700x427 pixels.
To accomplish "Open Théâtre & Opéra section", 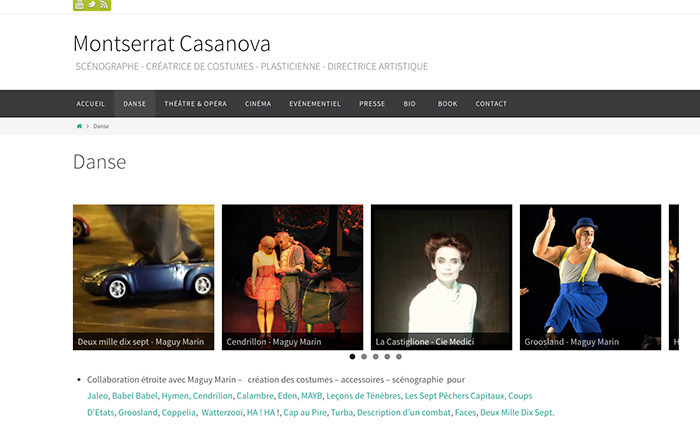I will pos(196,104).
